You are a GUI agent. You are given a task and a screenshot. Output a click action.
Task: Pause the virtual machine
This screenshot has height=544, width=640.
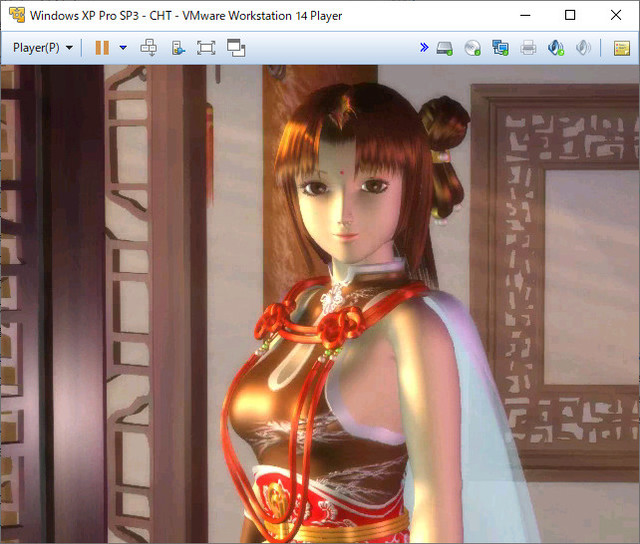click(102, 48)
